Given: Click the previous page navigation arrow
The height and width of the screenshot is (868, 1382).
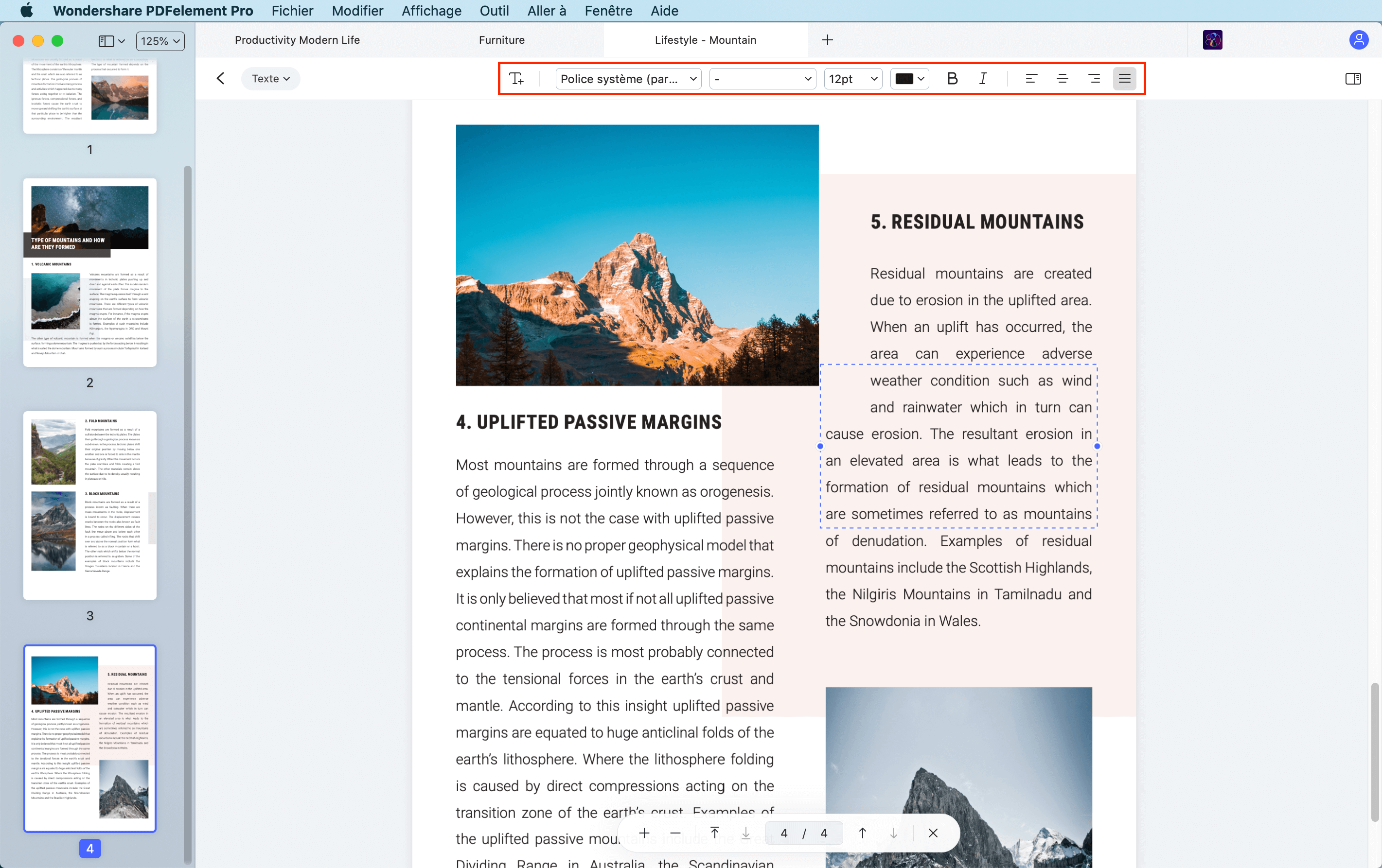Looking at the screenshot, I should coord(861,832).
